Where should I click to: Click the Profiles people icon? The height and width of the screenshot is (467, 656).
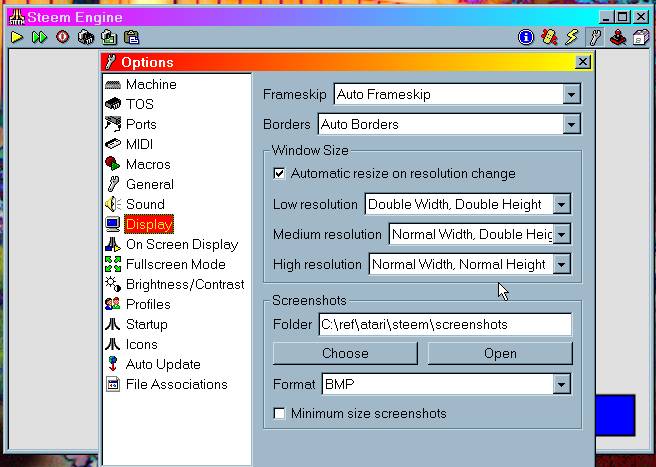113,304
